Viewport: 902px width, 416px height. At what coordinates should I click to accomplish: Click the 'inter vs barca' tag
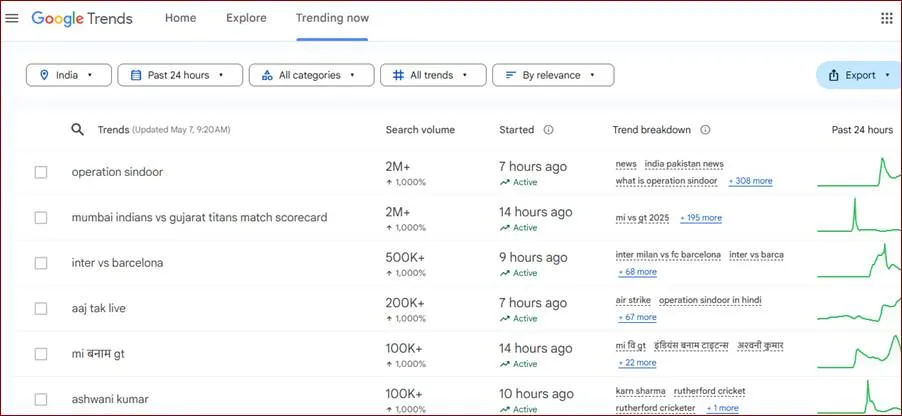pos(756,255)
